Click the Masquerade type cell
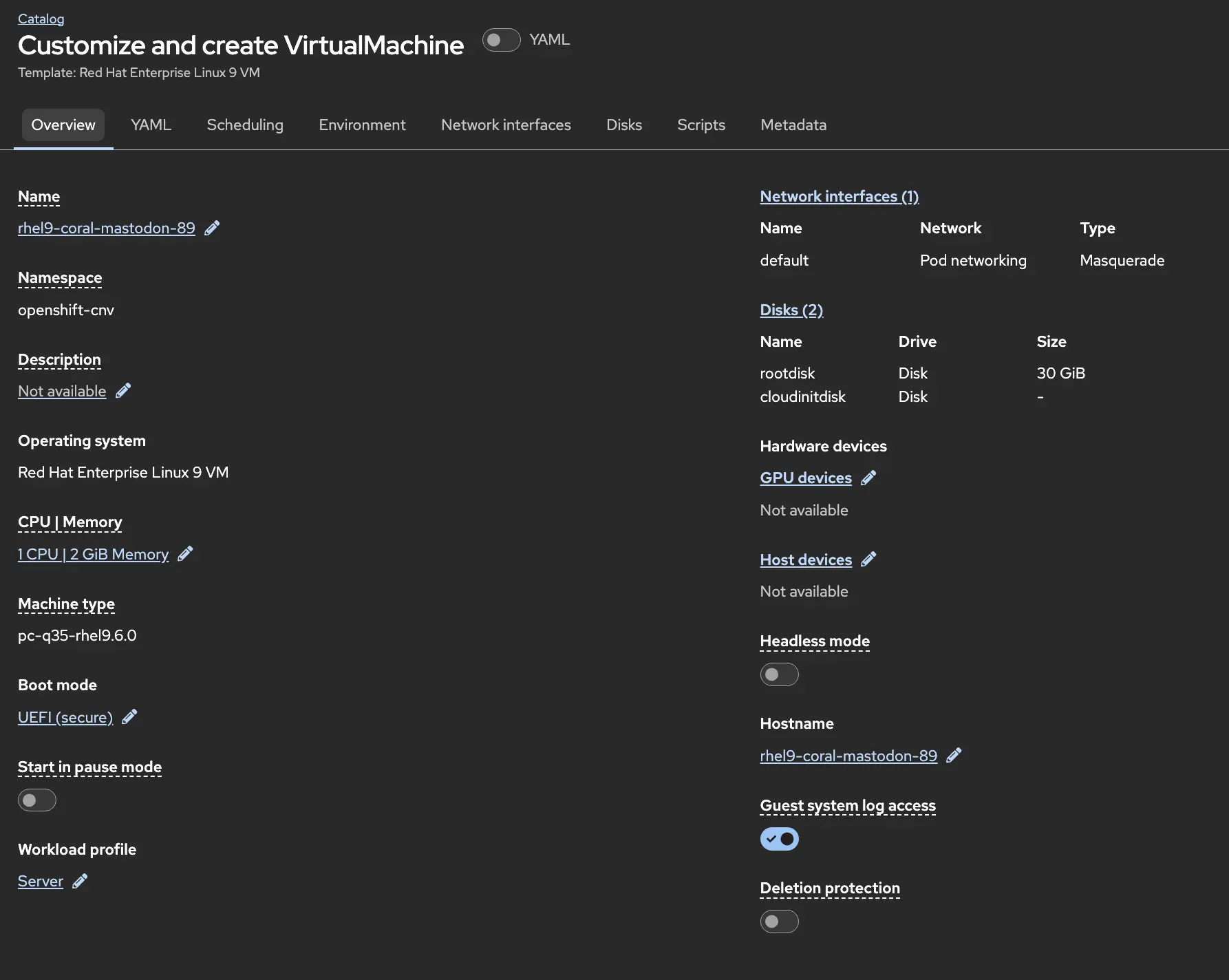 1122,260
